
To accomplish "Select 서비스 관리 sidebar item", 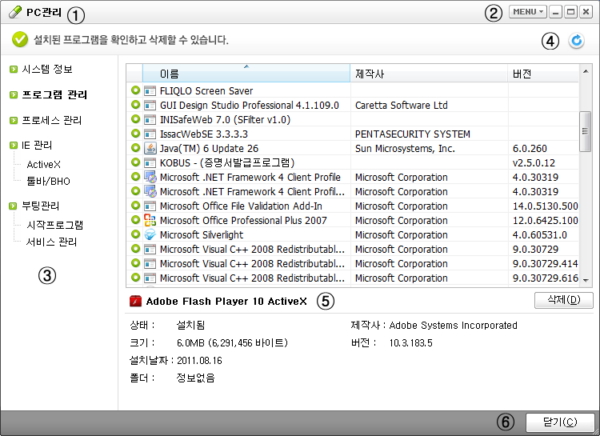I will 51,242.
